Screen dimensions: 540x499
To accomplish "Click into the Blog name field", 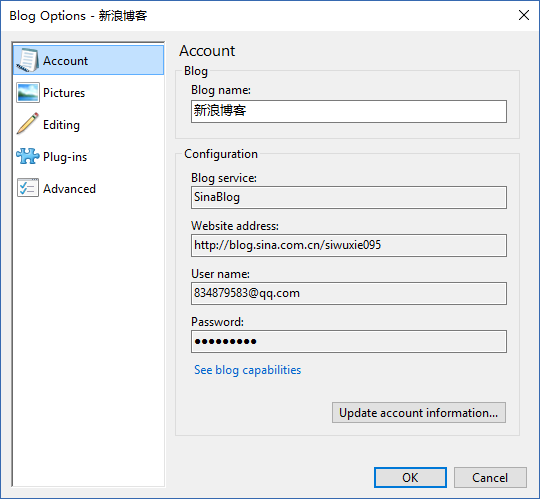I will coord(349,111).
